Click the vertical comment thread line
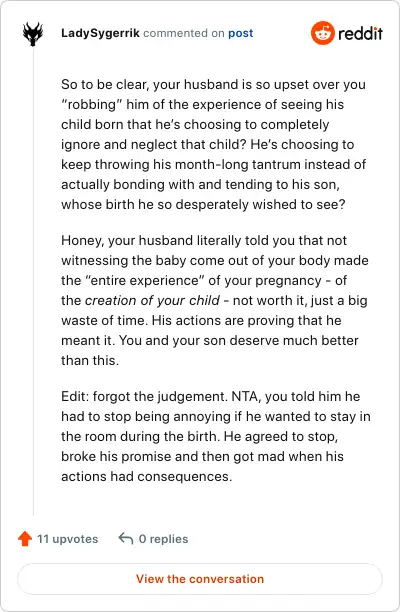The width and height of the screenshot is (400, 612). 33,281
